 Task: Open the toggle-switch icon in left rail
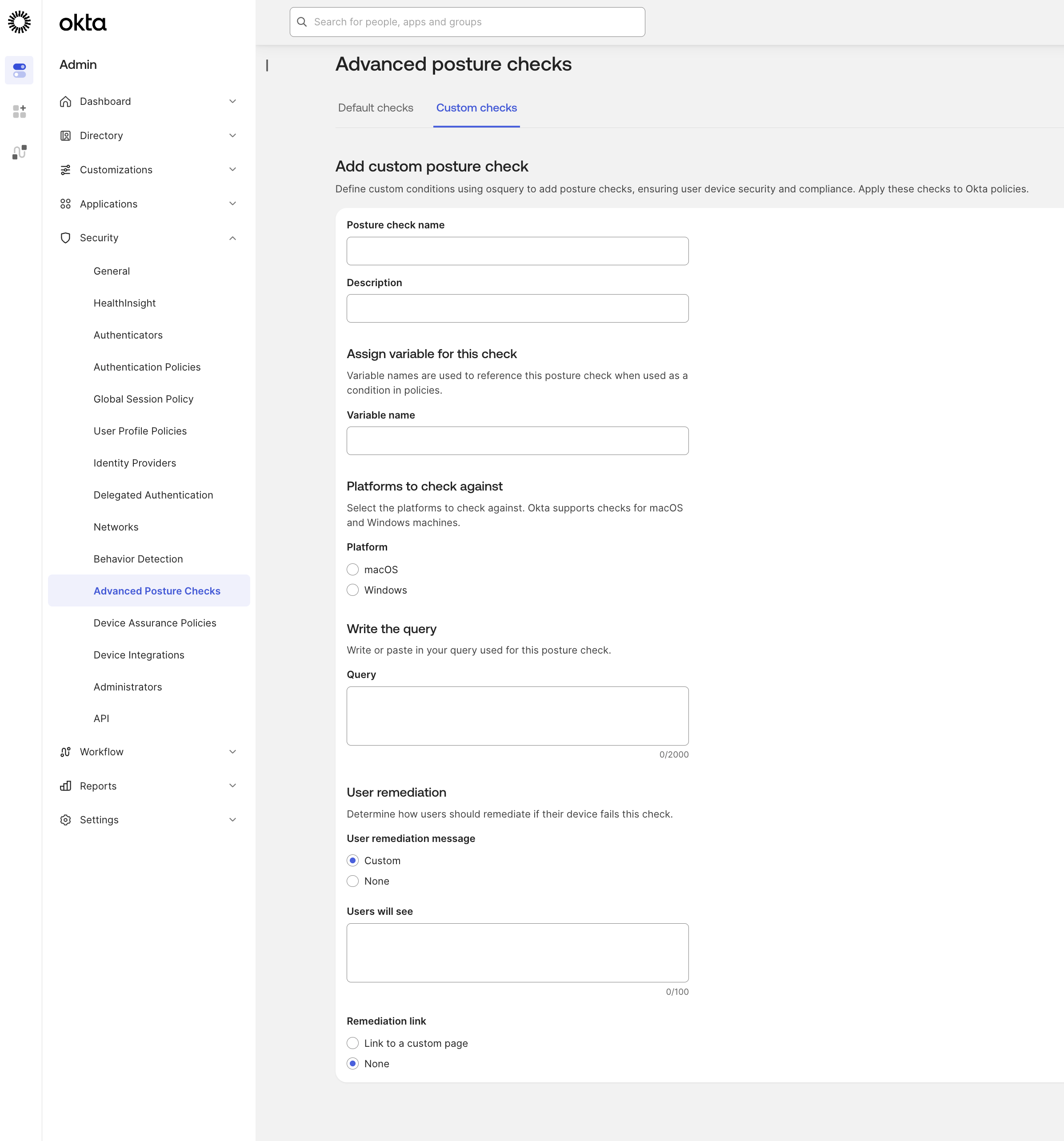click(x=20, y=70)
